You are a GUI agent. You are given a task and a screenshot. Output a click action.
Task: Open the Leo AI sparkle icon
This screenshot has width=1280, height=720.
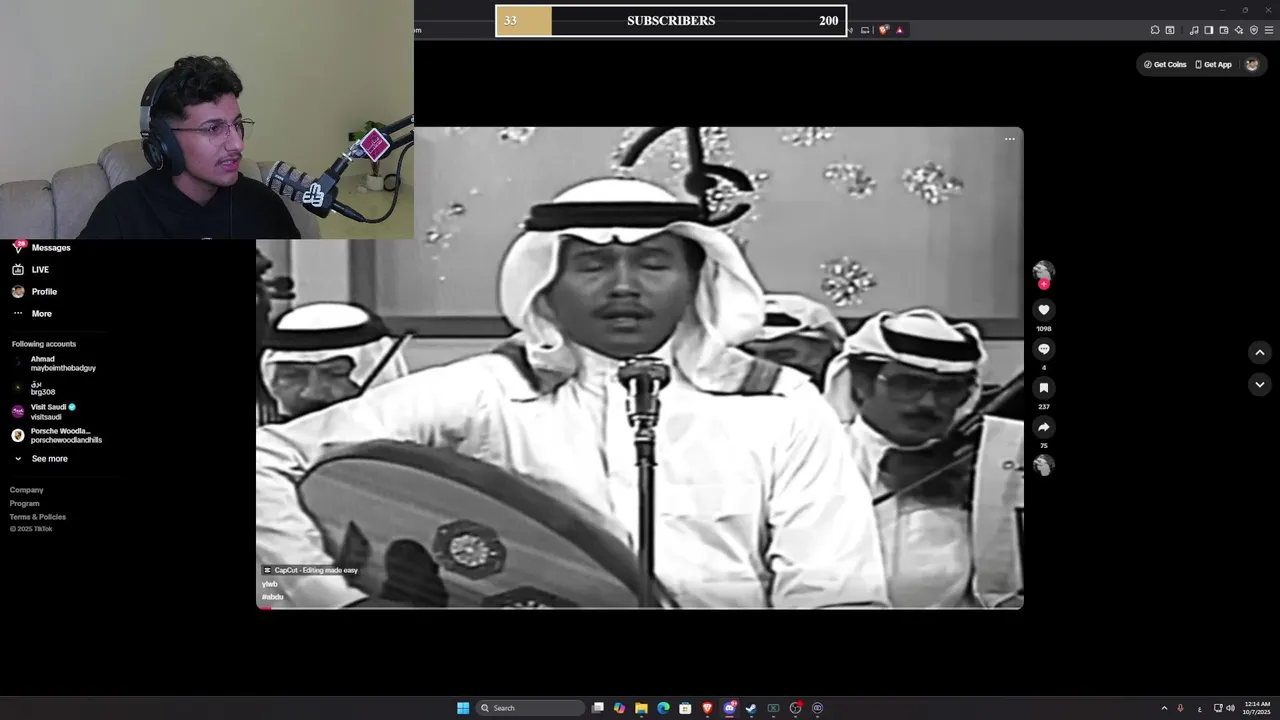1239,30
